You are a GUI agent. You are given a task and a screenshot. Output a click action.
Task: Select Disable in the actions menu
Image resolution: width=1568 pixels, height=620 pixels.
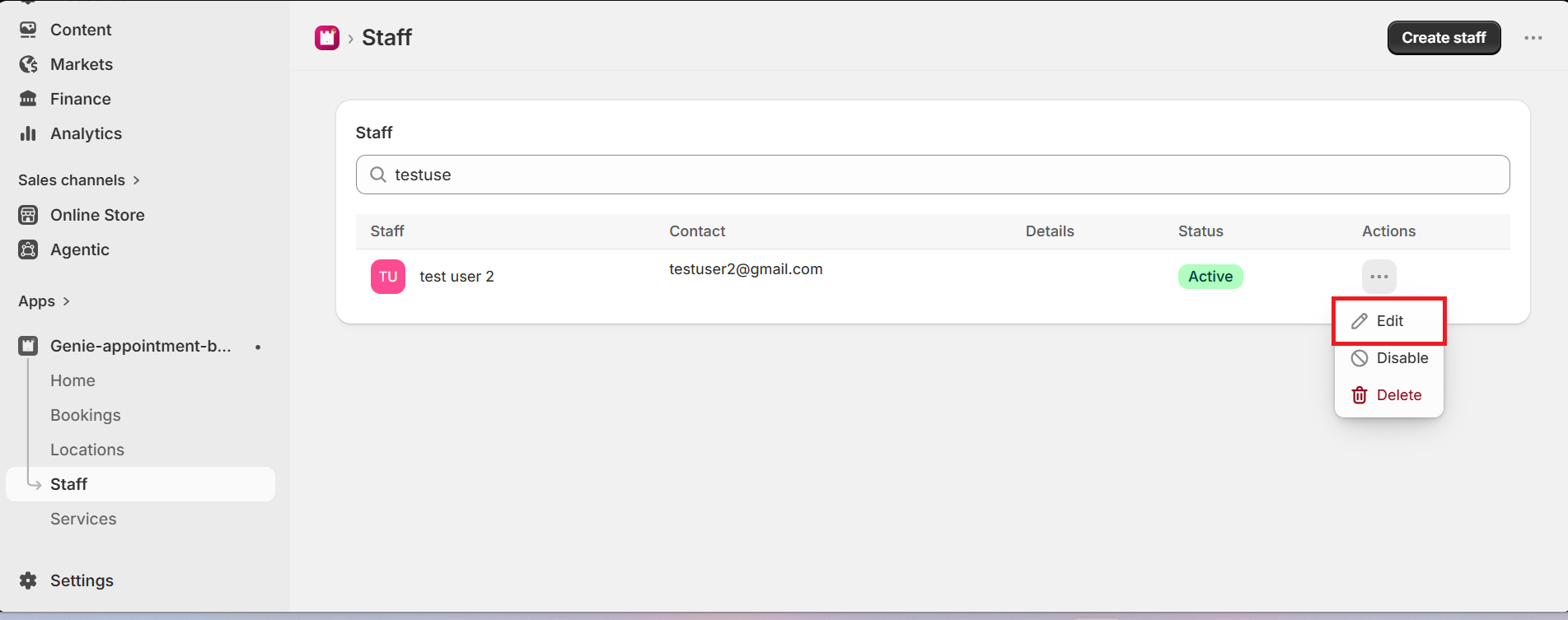pyautogui.click(x=1389, y=358)
